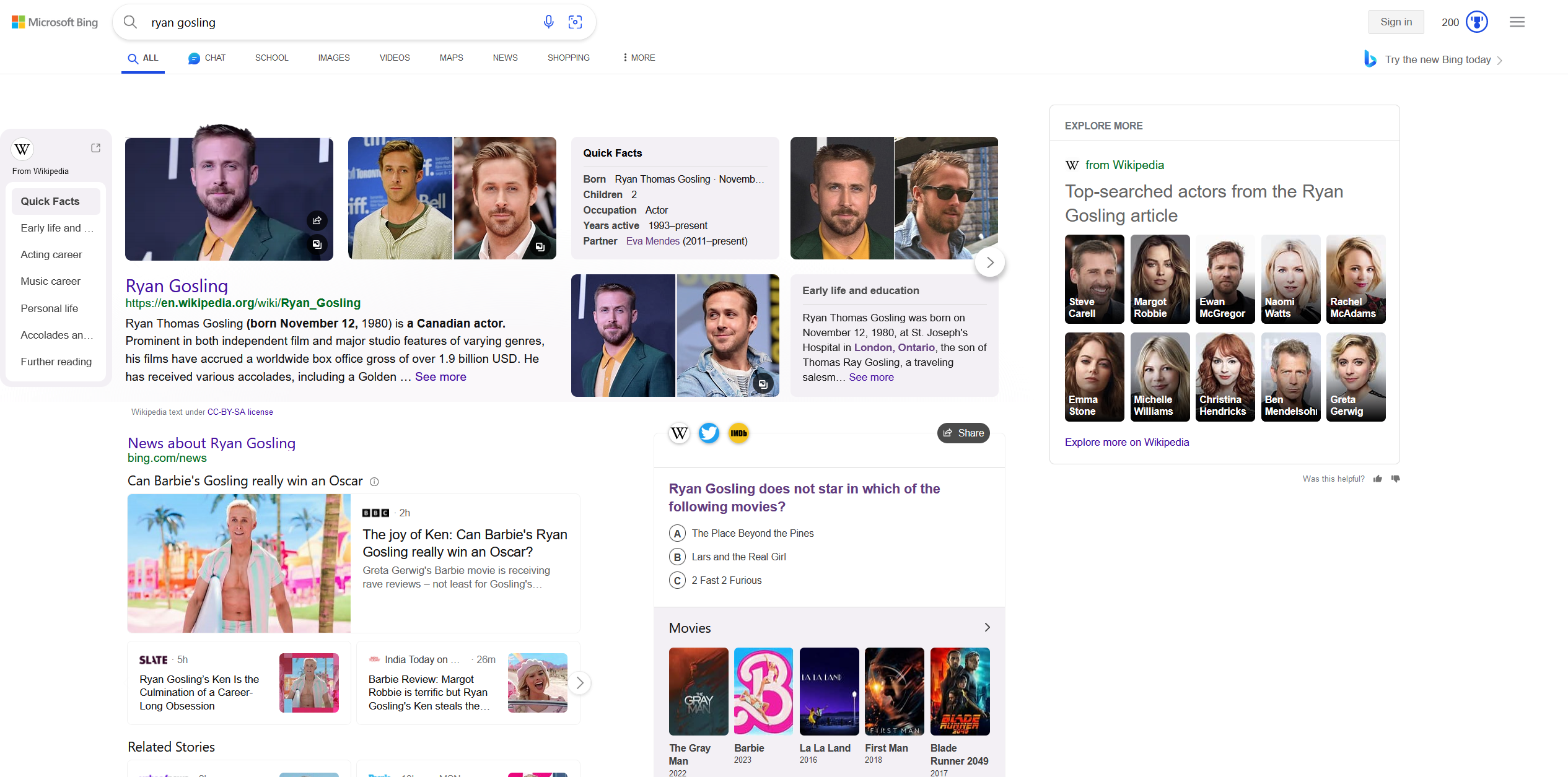Open Explore more on Wikipedia link

pos(1126,442)
